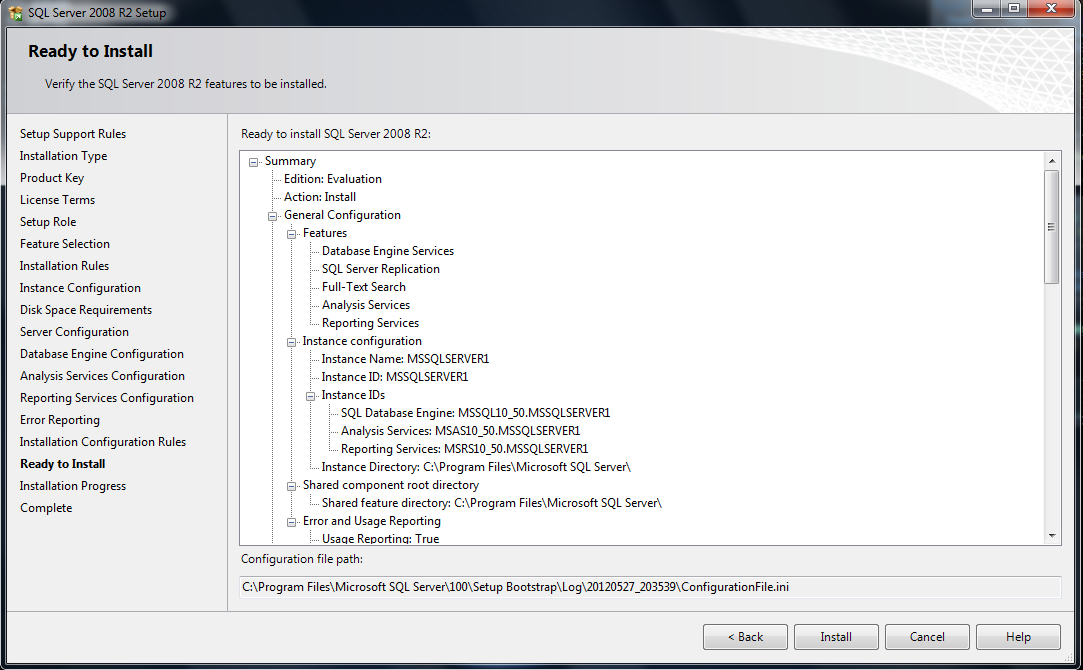
Task: Select the Installation Type step
Action: tap(64, 156)
